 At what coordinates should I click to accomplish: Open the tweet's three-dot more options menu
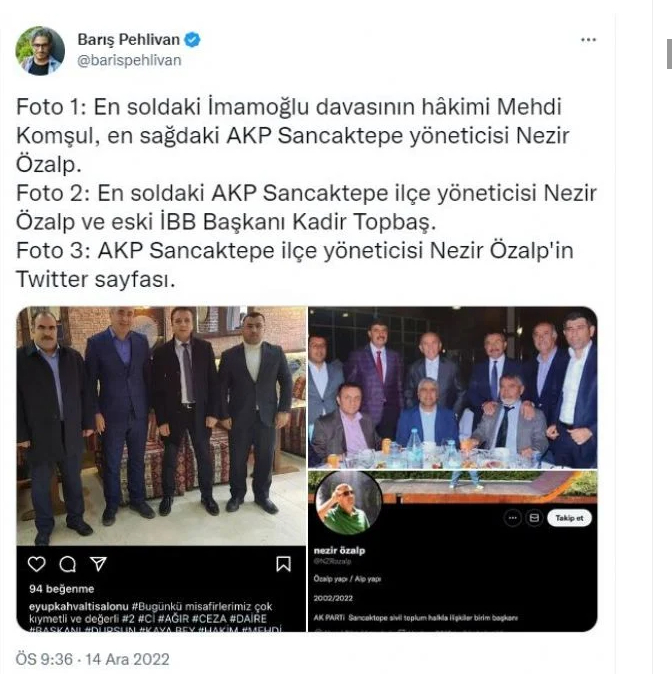(588, 40)
